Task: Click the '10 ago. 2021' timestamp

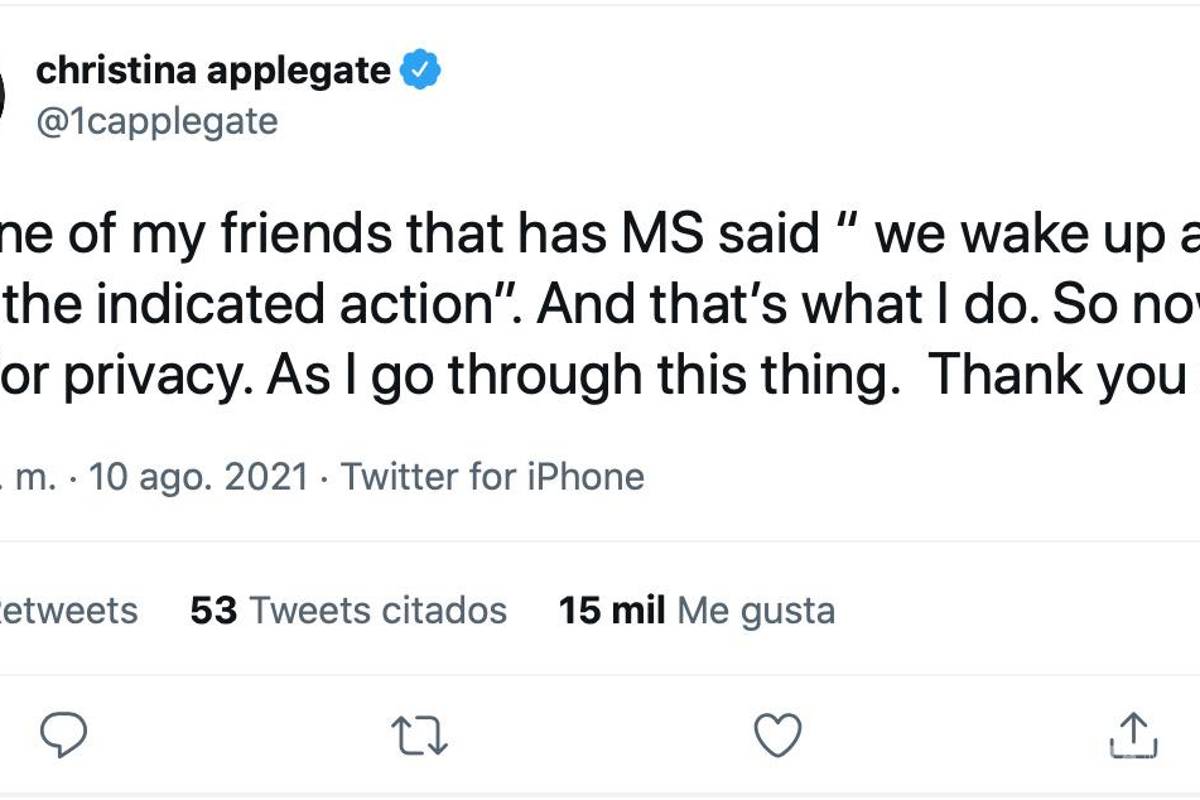Action: (200, 477)
